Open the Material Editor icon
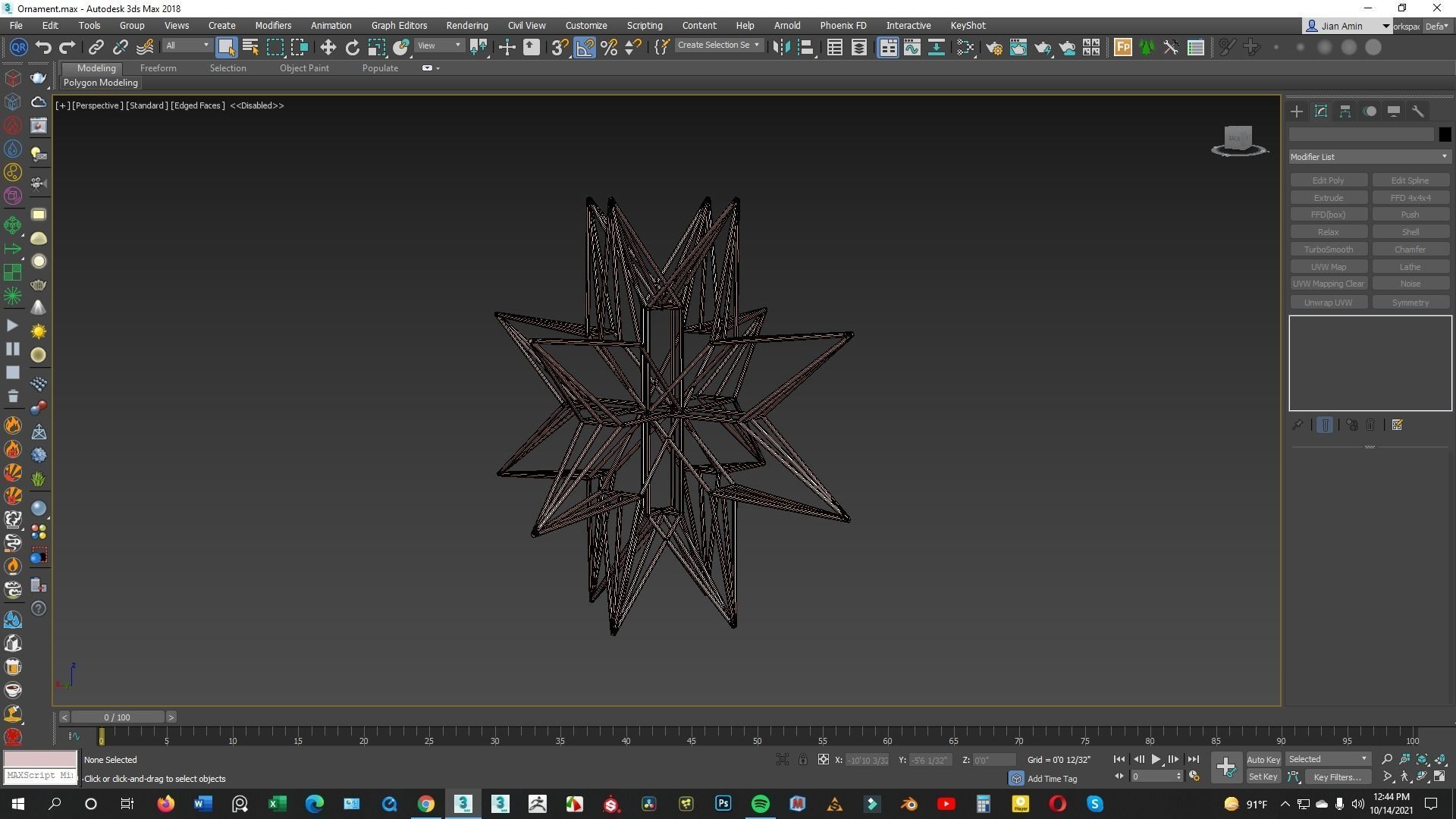The image size is (1456, 819). [965, 47]
